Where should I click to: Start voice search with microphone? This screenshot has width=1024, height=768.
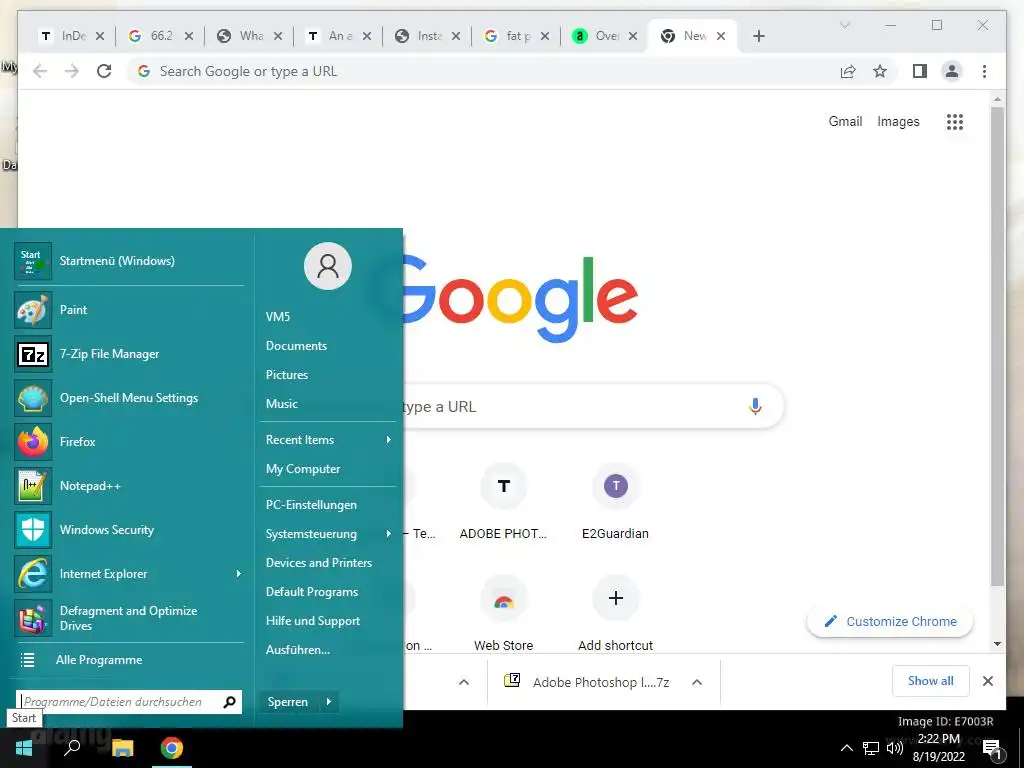(x=755, y=406)
